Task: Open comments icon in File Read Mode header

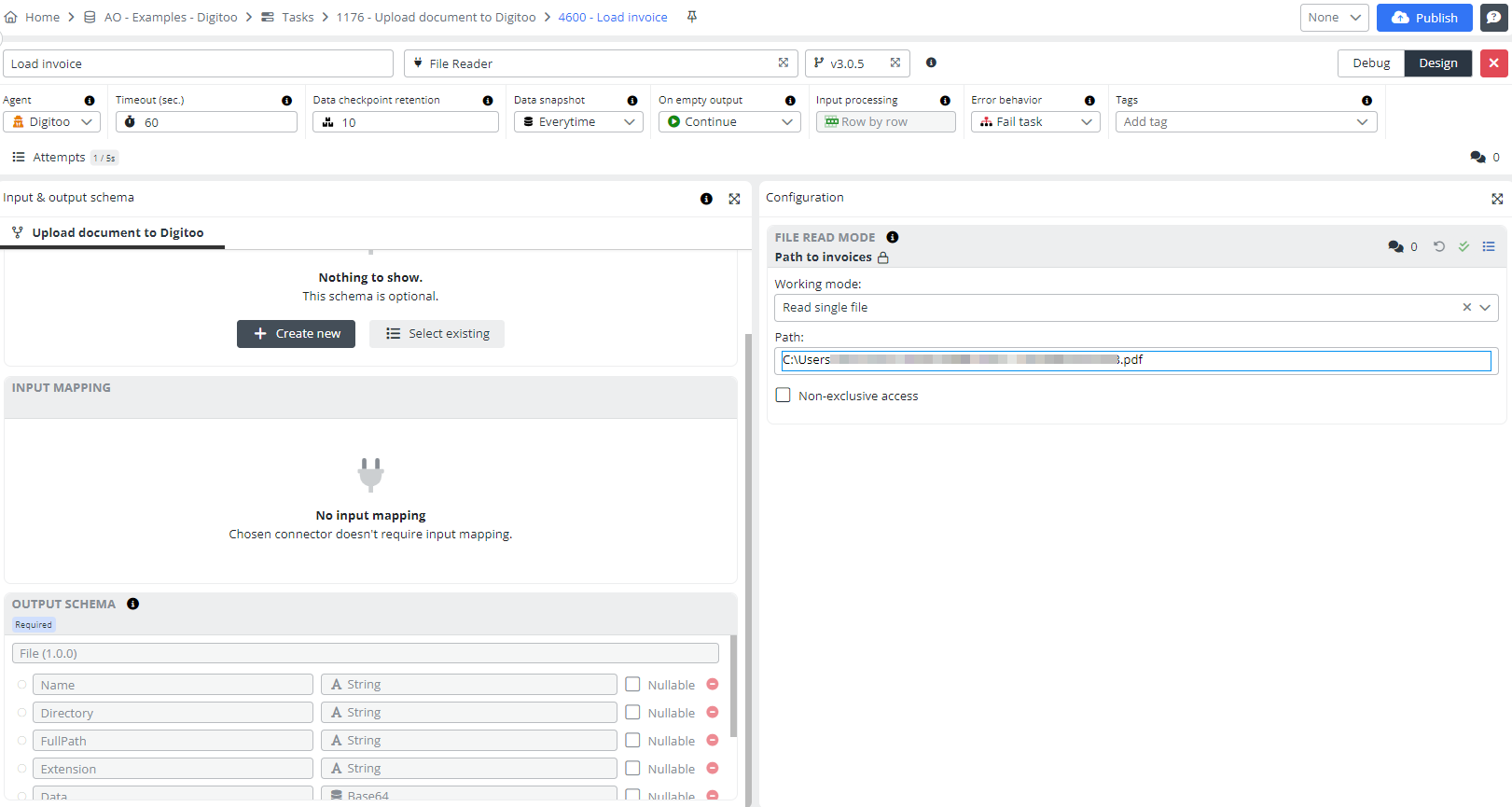Action: [1395, 246]
